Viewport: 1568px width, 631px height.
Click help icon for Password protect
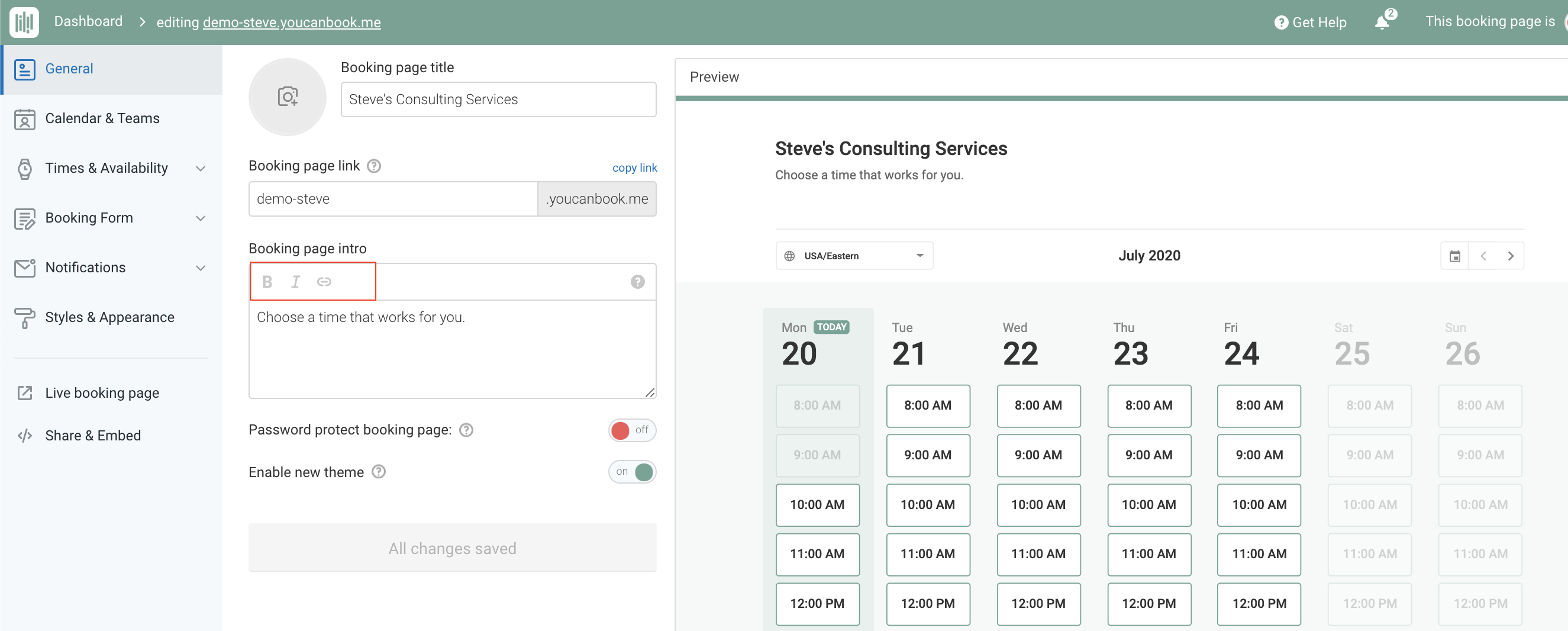pos(466,430)
